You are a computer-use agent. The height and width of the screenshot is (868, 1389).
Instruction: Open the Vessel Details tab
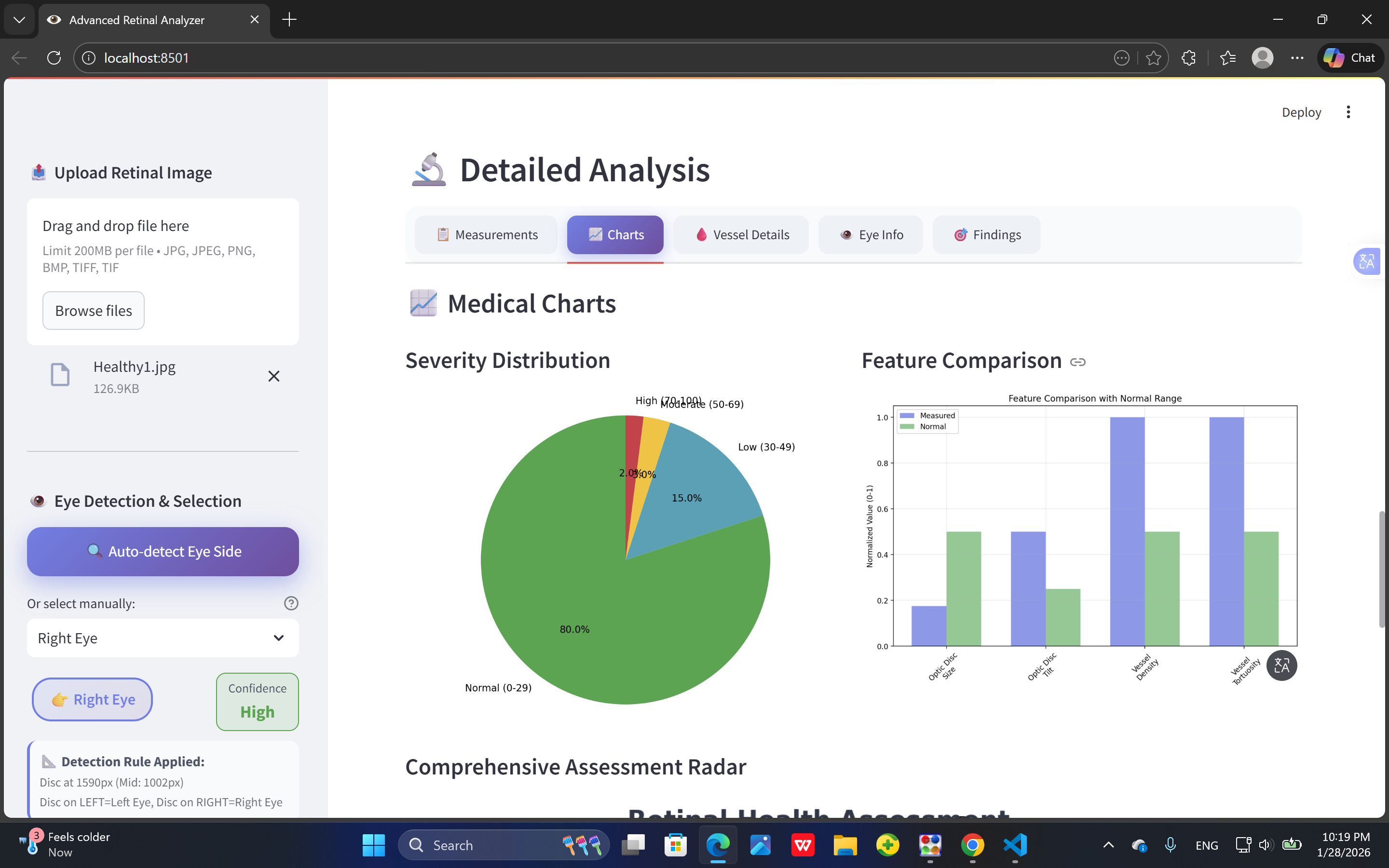(741, 235)
